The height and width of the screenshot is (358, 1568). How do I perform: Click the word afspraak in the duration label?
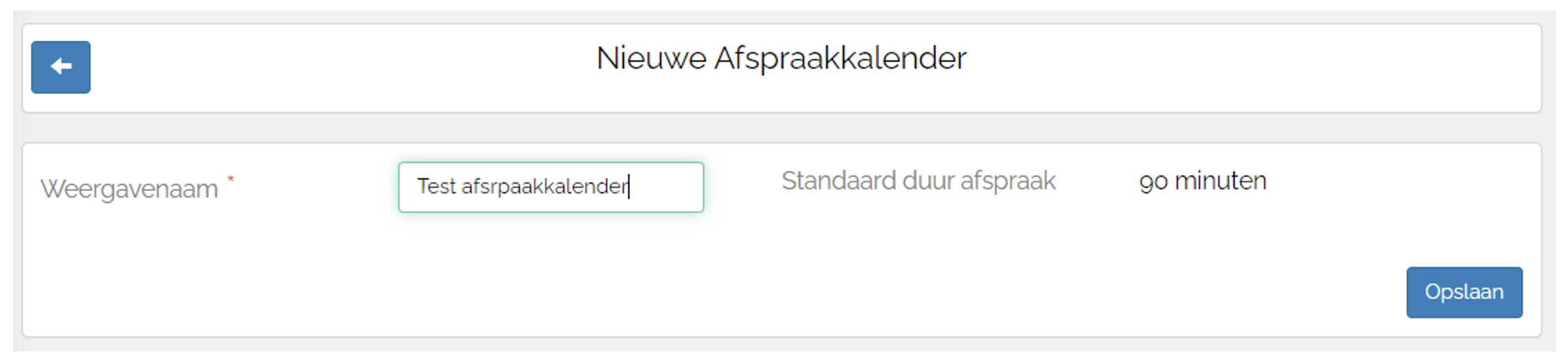tap(1008, 181)
